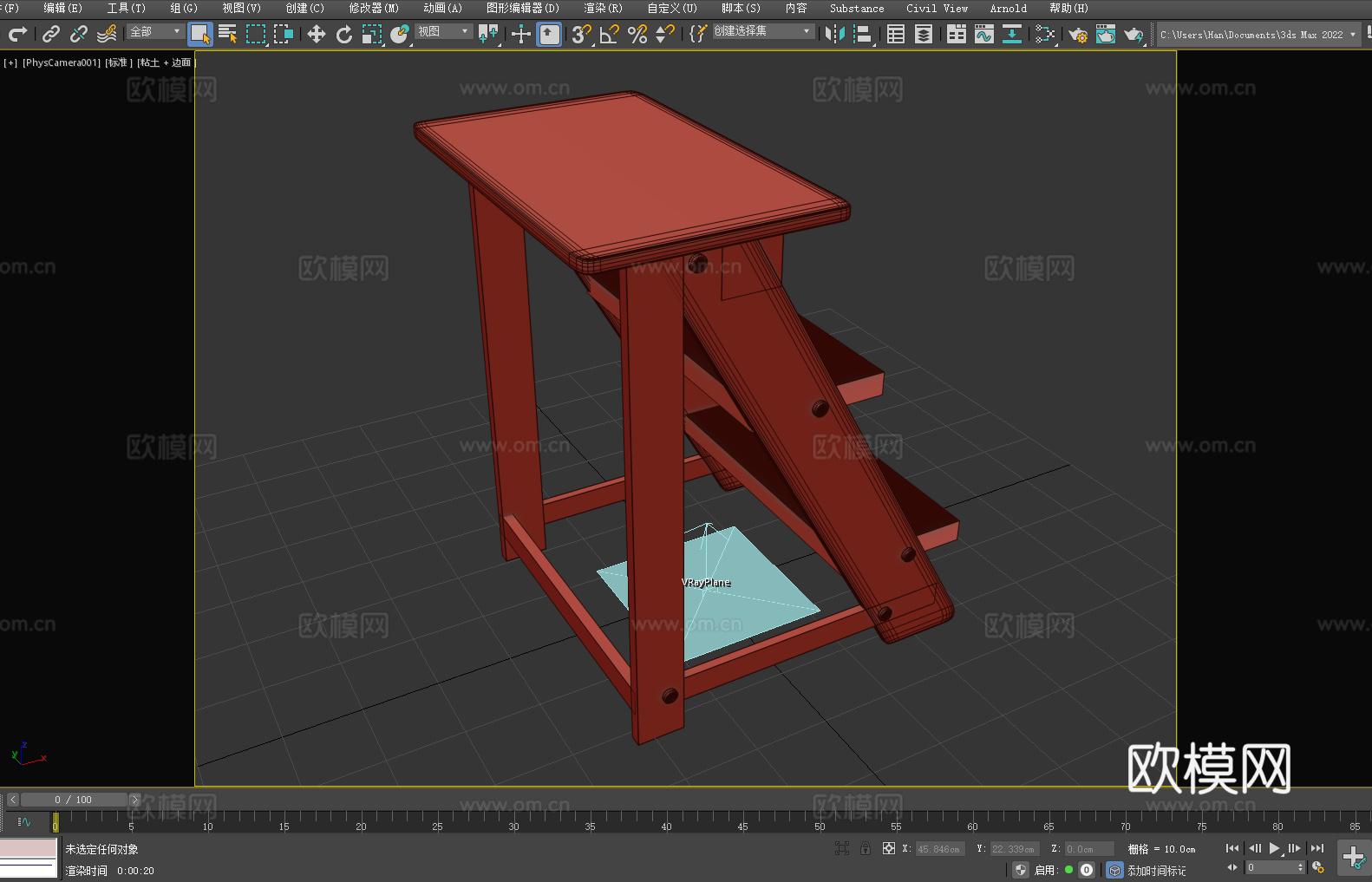
Task: Click the Bind to Space Warp icon
Action: tap(107, 34)
